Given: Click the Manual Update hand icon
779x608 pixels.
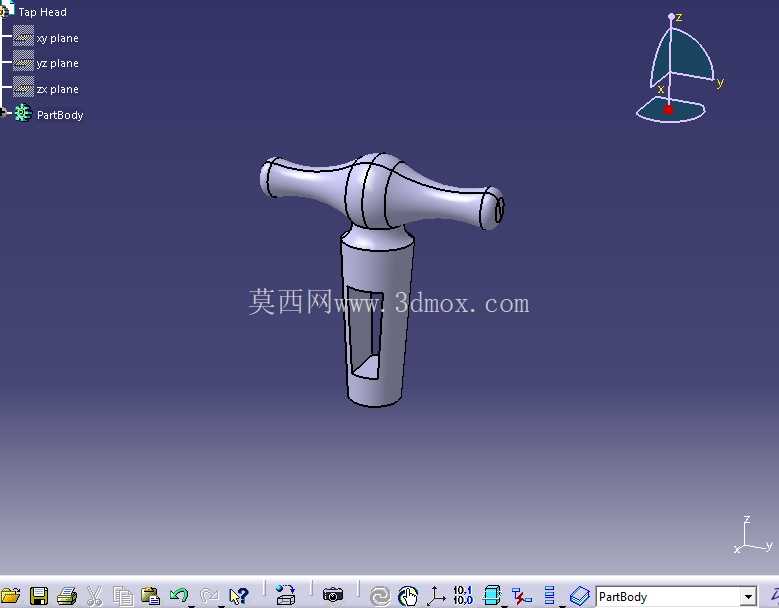Looking at the screenshot, I should (408, 596).
